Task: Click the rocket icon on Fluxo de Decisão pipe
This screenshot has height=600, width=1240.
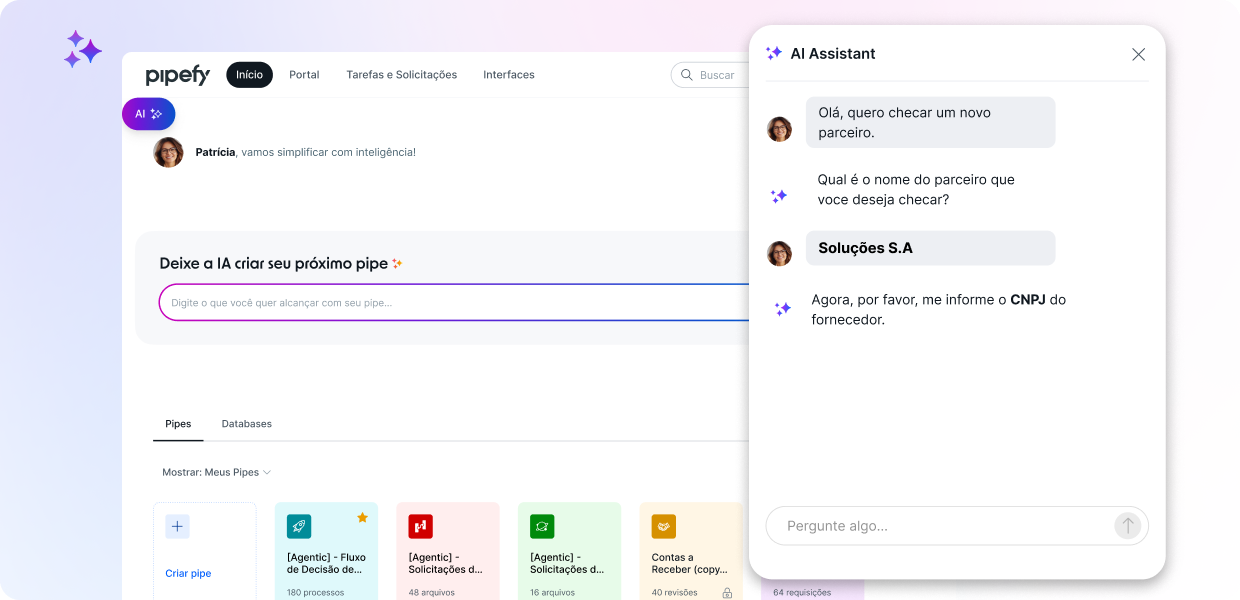Action: coord(299,527)
